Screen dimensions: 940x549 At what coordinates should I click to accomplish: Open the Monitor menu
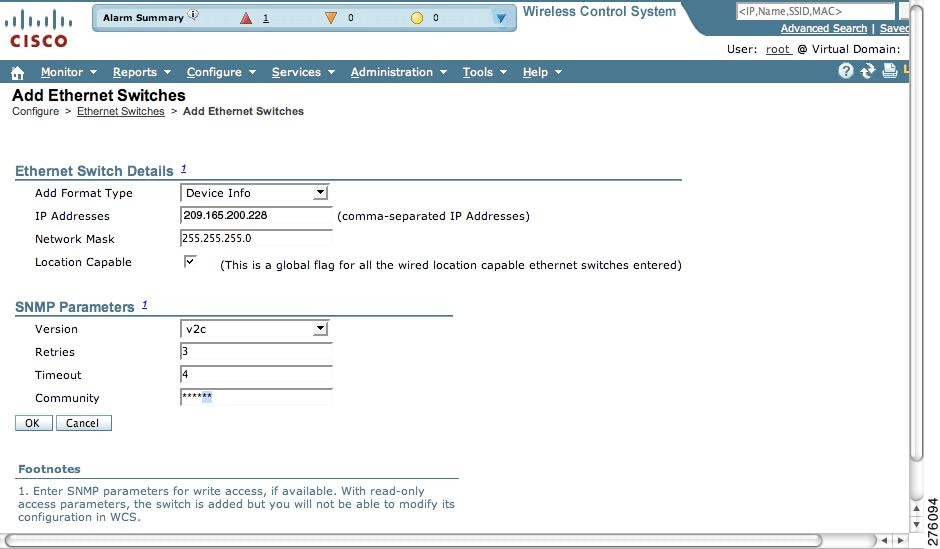click(68, 72)
